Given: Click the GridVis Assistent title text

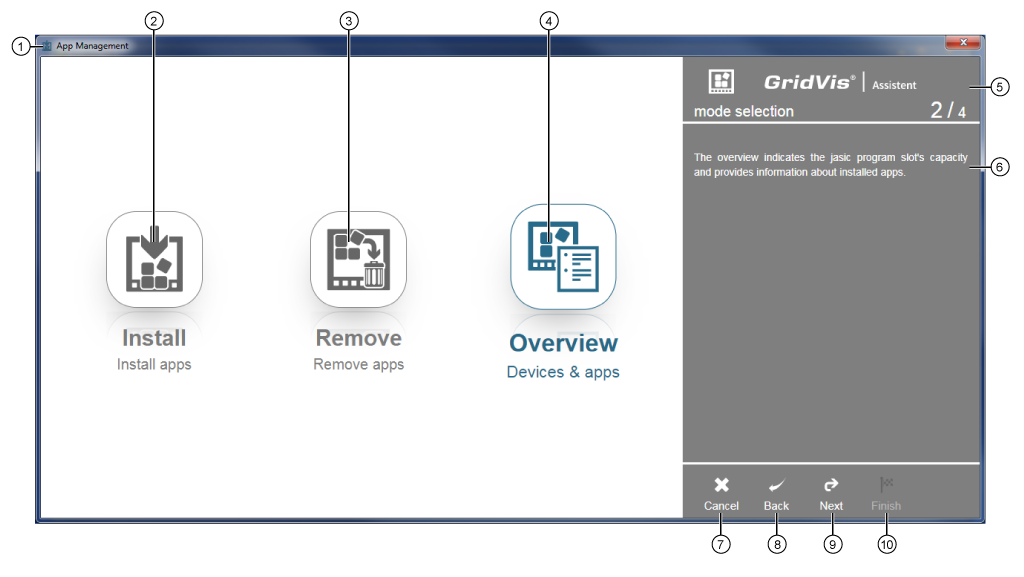Looking at the screenshot, I should coord(840,83).
